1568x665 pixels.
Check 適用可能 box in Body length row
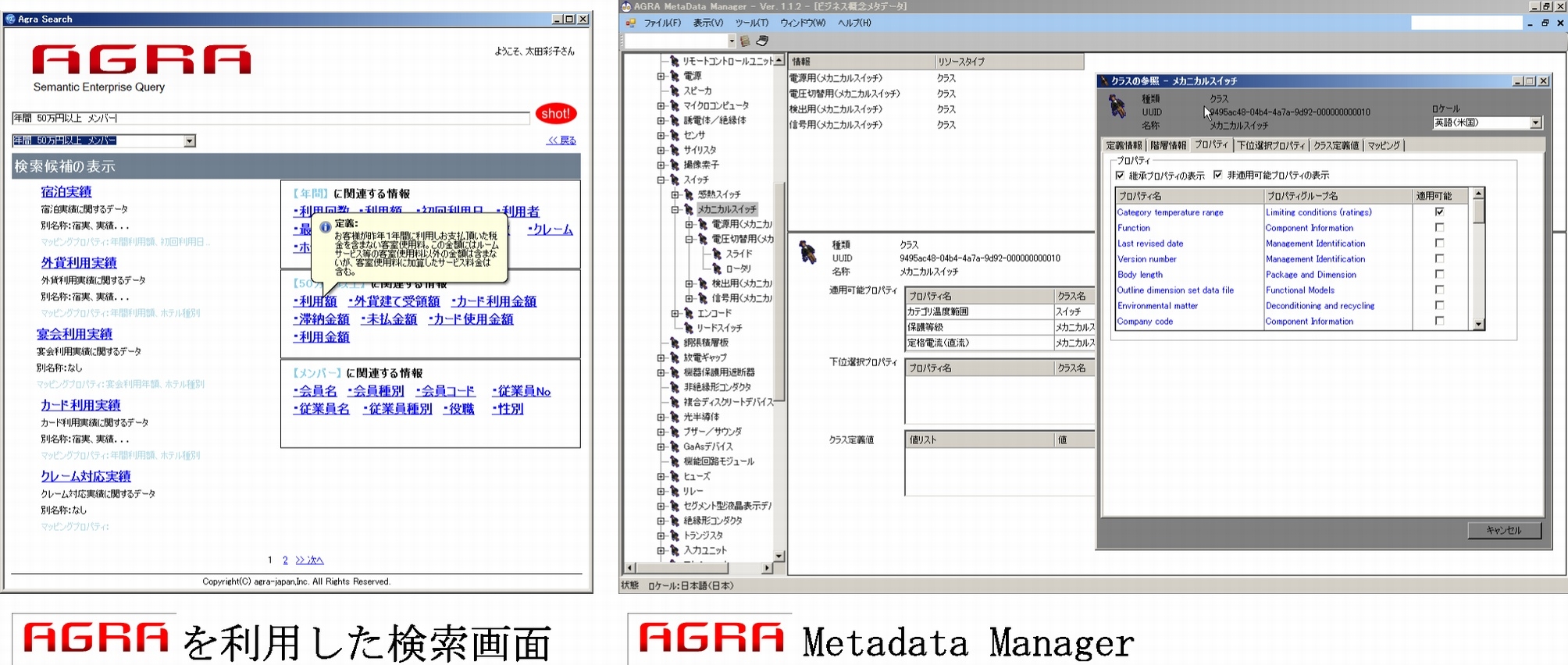[1439, 274]
